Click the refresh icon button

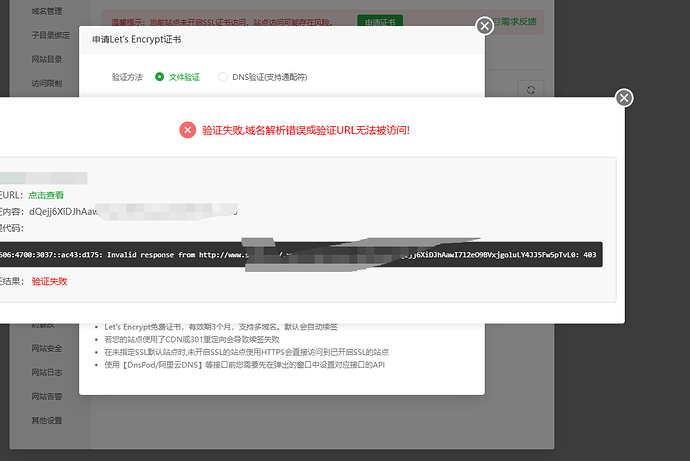(x=531, y=90)
